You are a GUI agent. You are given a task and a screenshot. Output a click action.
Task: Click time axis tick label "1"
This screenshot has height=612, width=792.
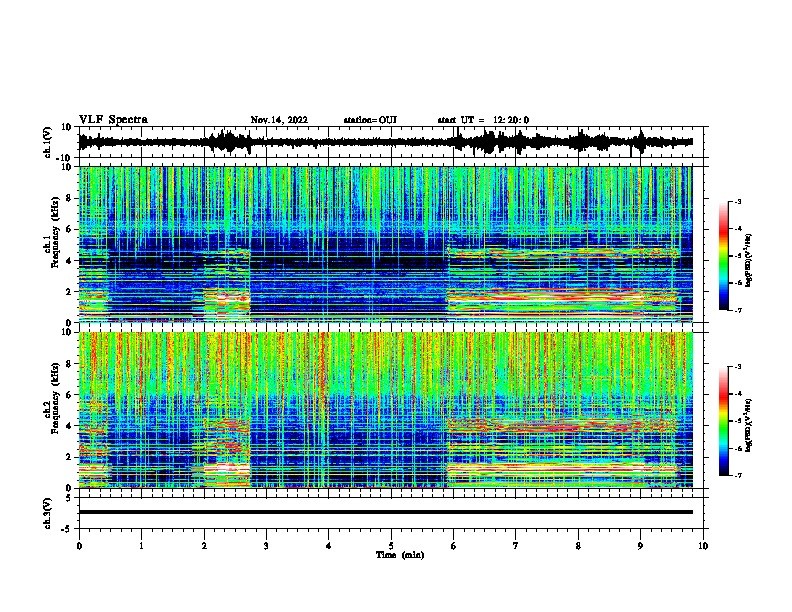pos(141,546)
